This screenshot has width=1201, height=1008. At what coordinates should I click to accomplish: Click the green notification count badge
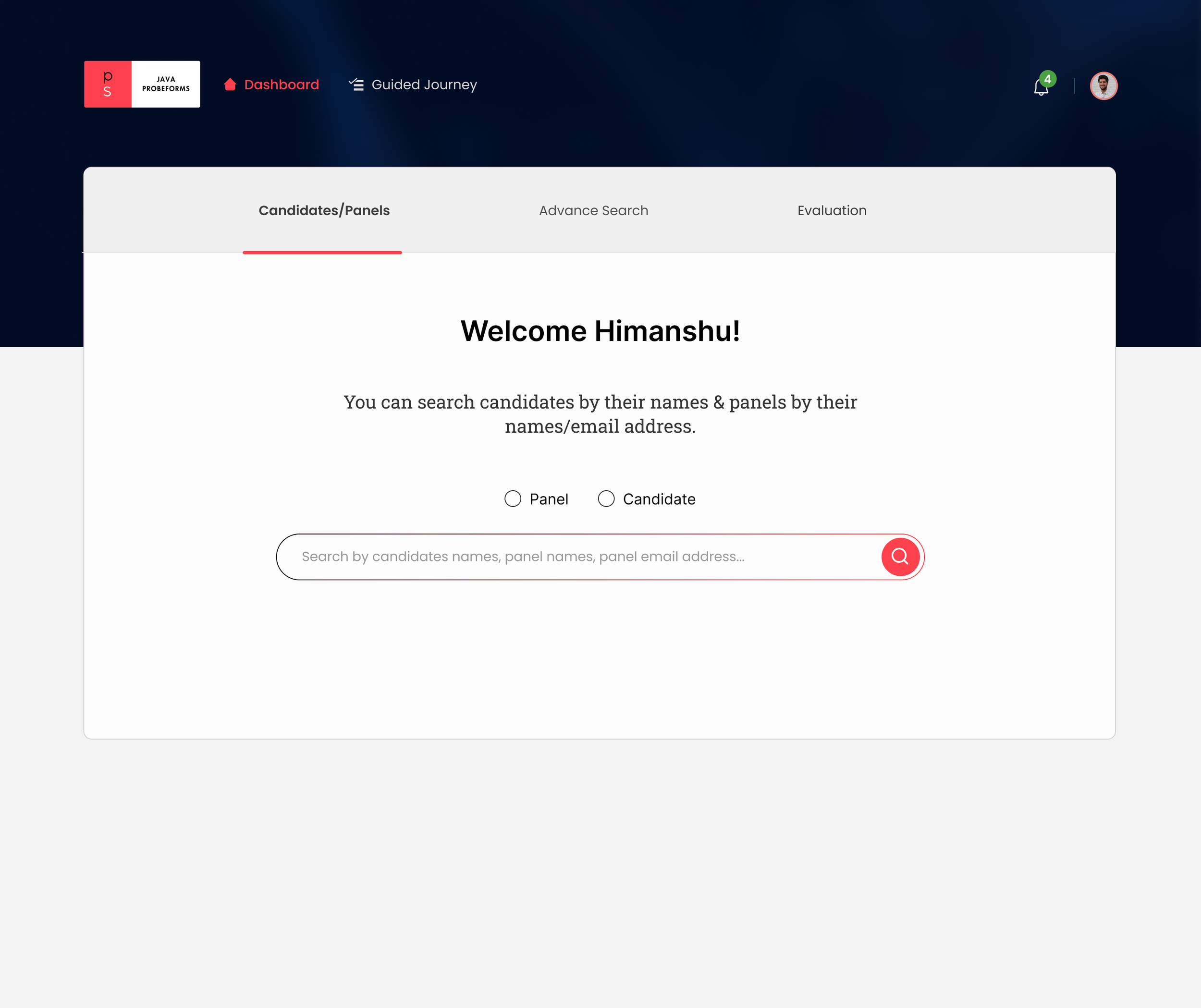click(x=1048, y=79)
